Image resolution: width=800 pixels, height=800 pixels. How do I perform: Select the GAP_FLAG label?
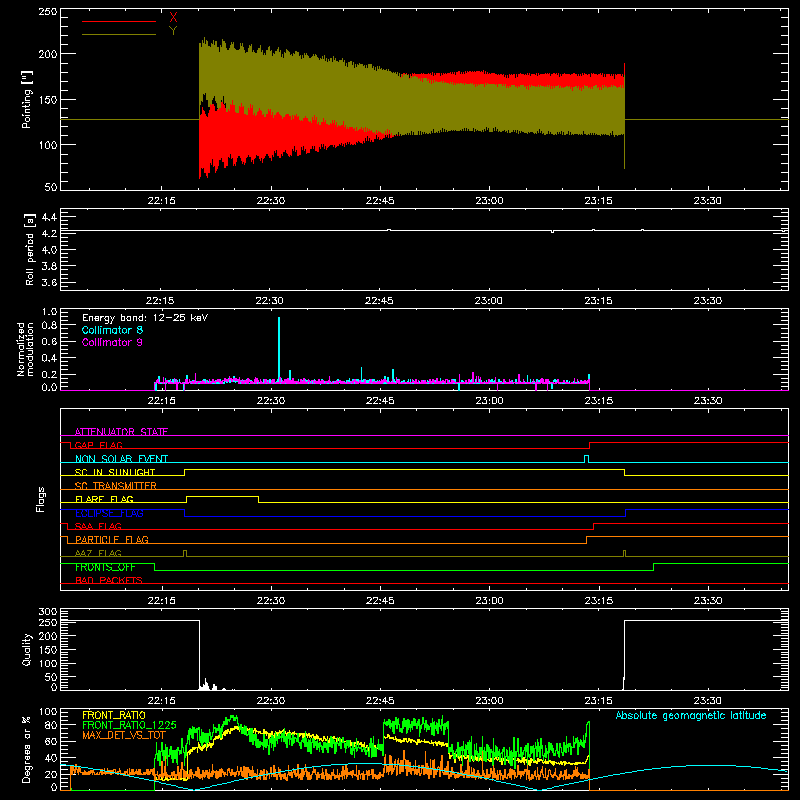tap(98, 445)
